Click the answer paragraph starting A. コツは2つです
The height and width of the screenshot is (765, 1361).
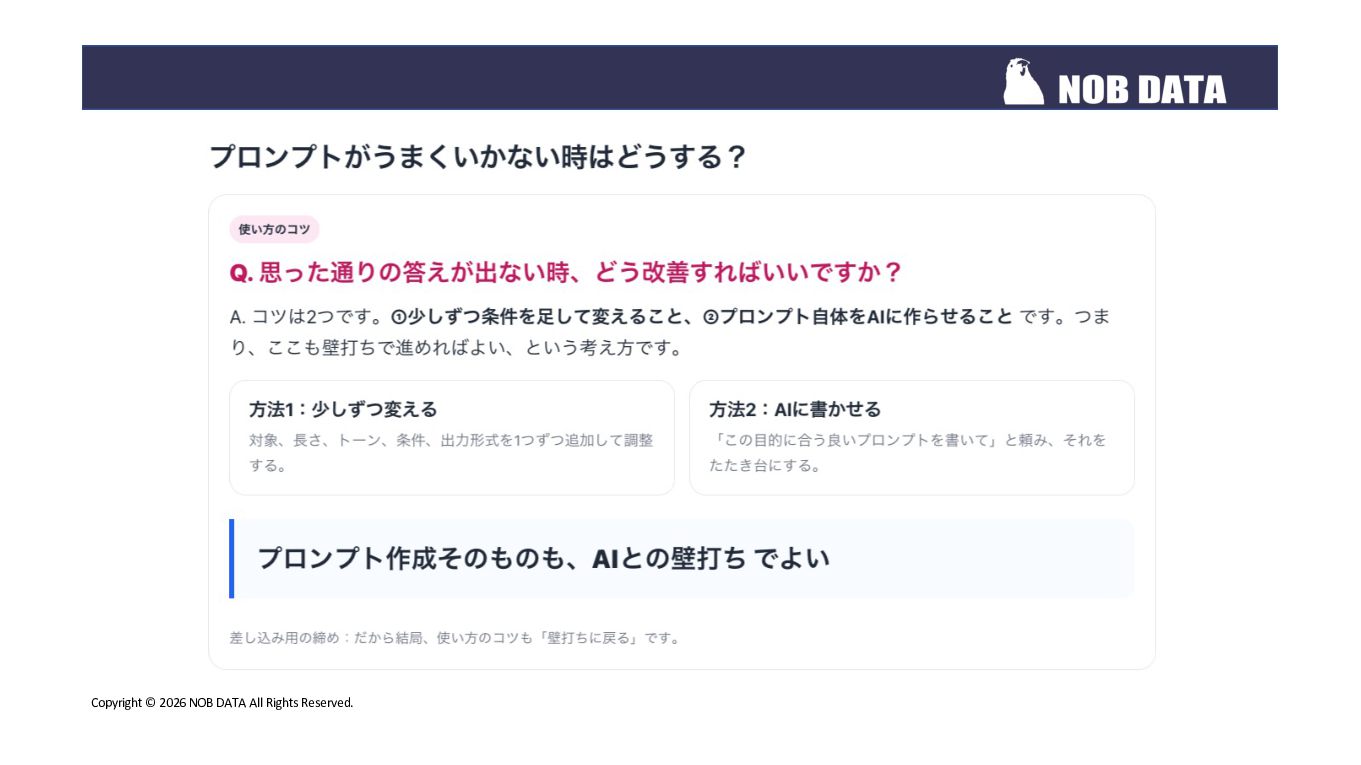click(x=670, y=332)
